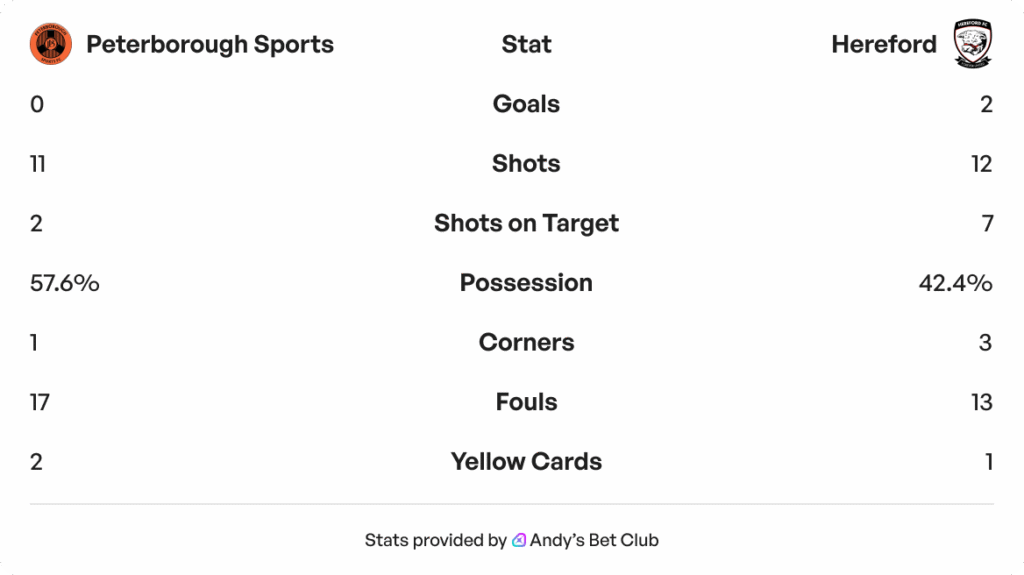Select the Peterborough Sports team name

point(210,45)
